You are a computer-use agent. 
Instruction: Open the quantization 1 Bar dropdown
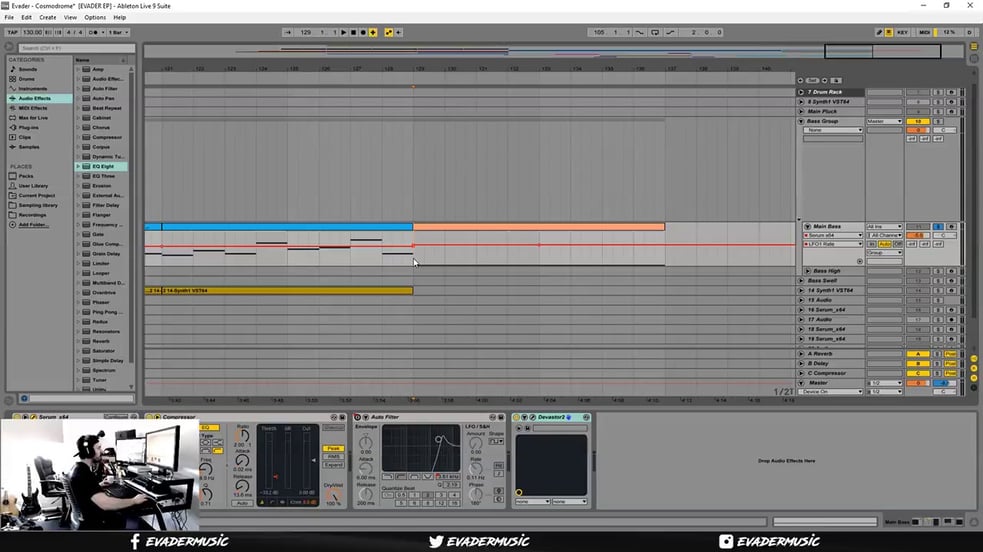[118, 32]
